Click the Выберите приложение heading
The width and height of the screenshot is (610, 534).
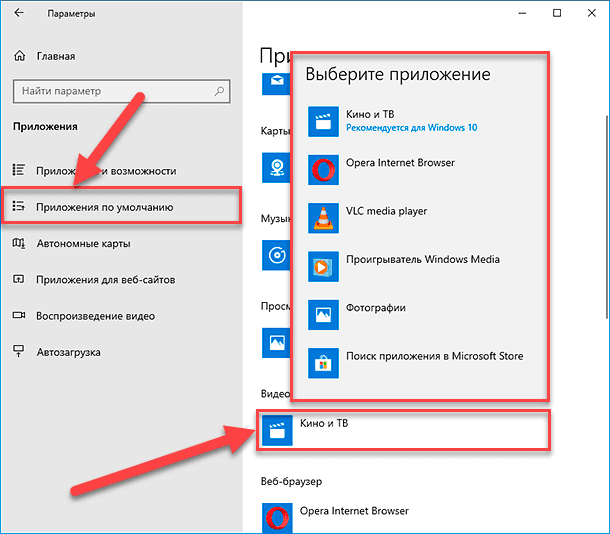point(398,74)
